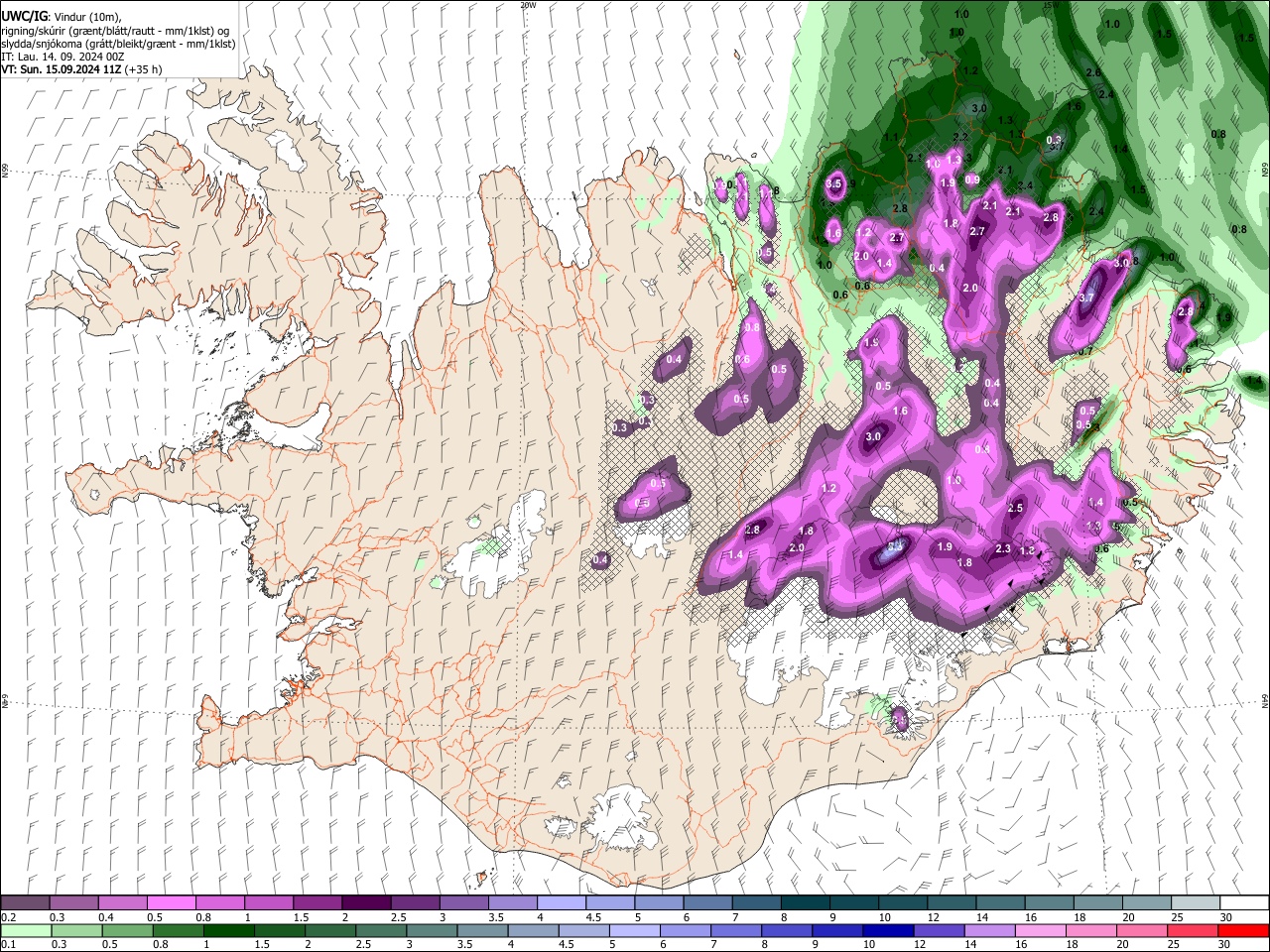The height and width of the screenshot is (952, 1270).
Task: Click the 0.7 precipitation value on the map
Action: point(1085,351)
